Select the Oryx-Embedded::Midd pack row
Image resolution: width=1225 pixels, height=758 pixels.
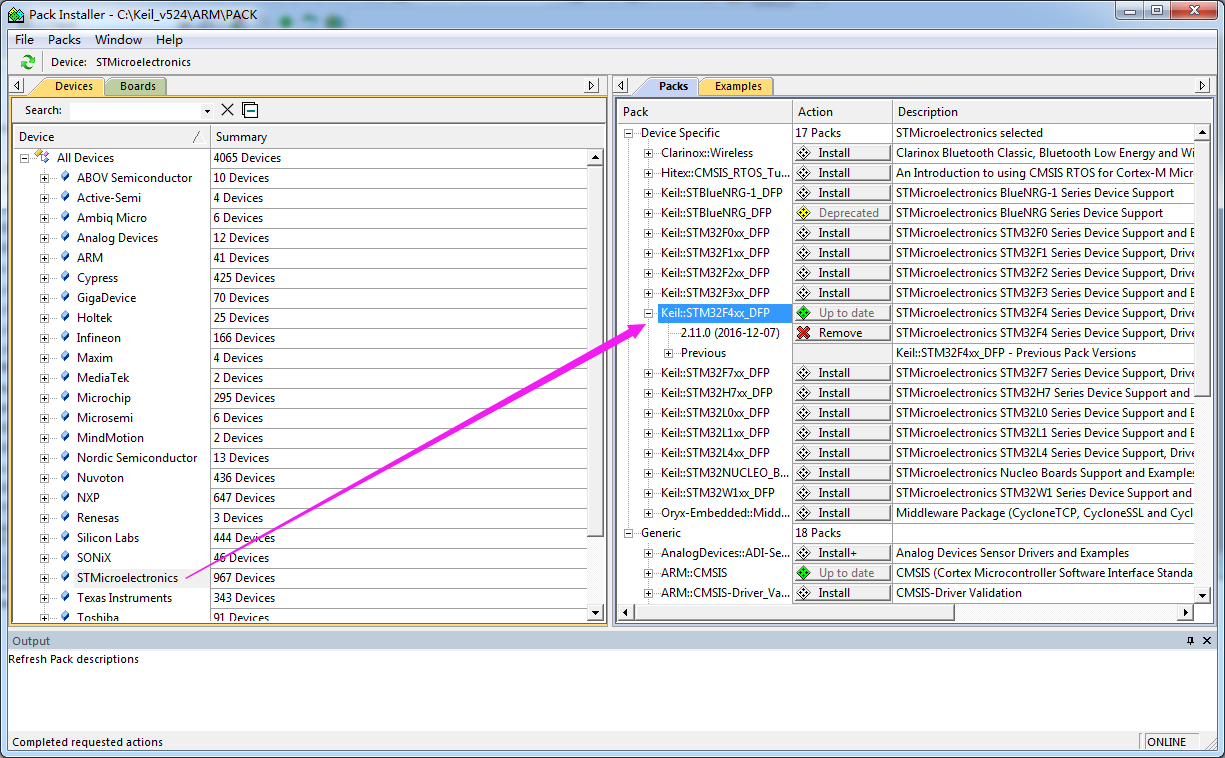point(724,513)
